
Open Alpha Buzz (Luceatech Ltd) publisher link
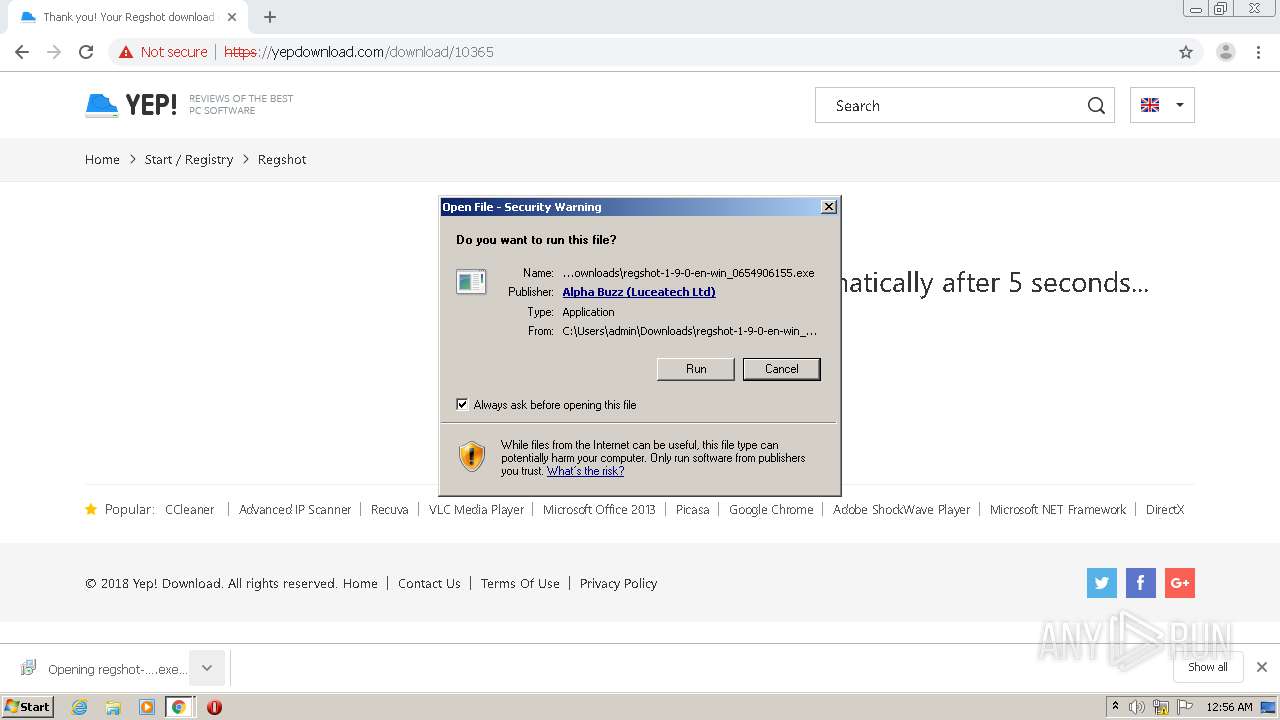tap(639, 292)
